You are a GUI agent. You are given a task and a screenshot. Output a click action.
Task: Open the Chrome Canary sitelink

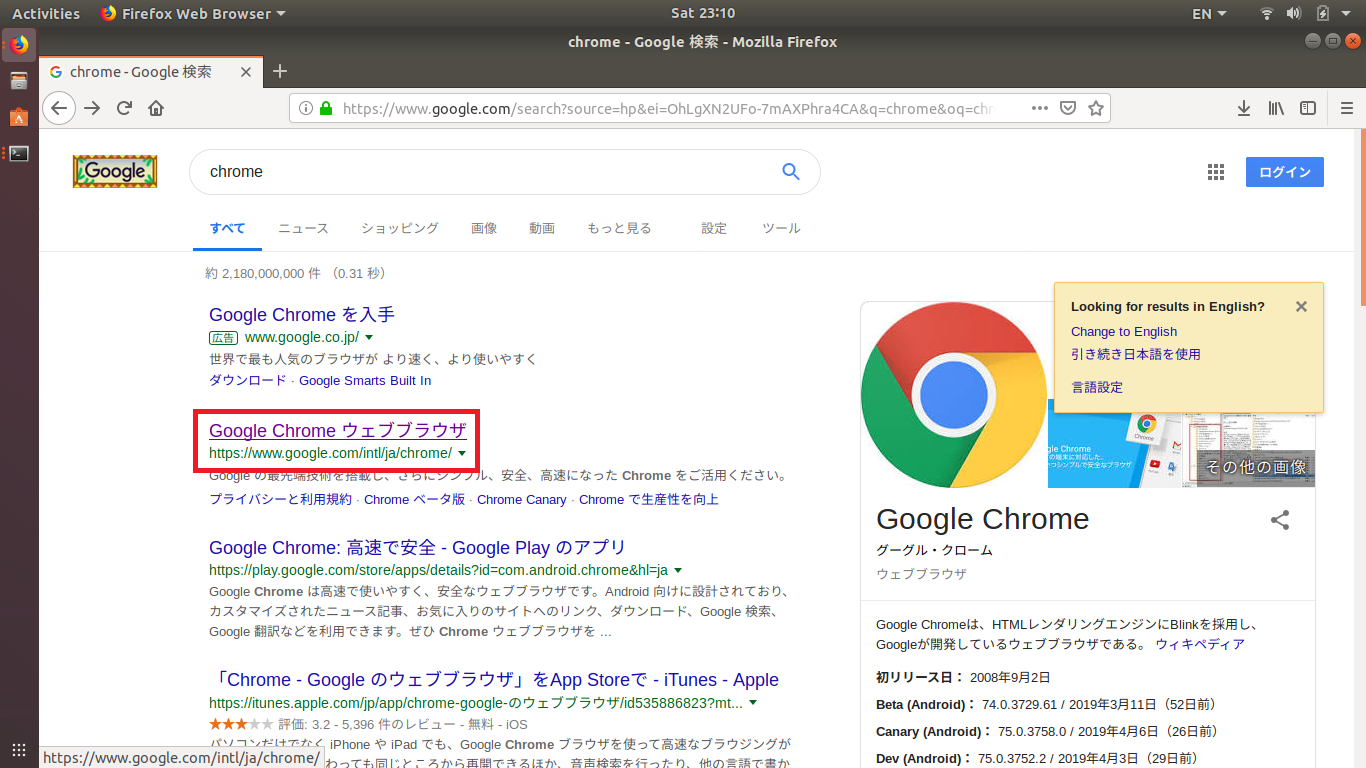tap(522, 499)
